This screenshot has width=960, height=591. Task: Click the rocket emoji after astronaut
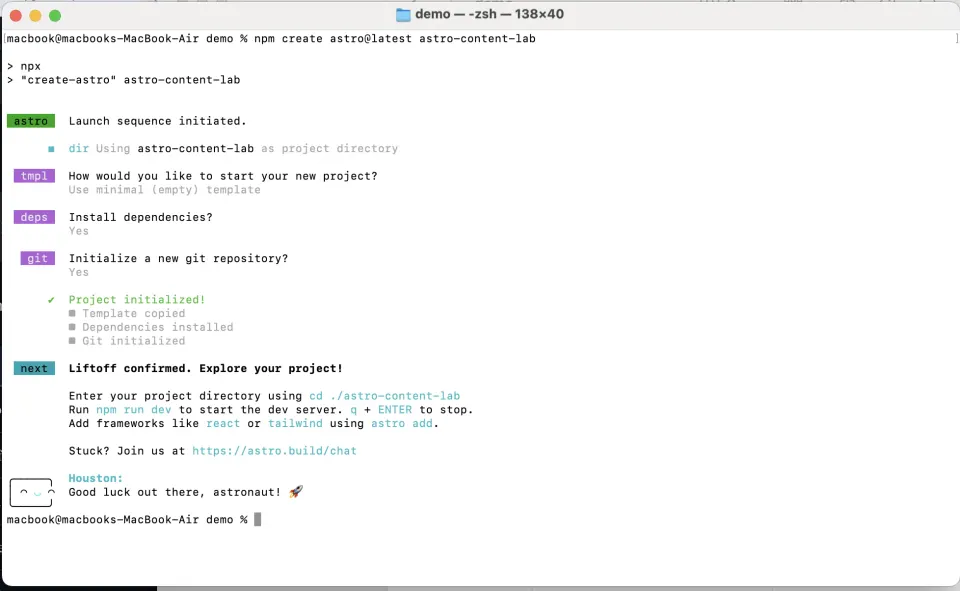pyautogui.click(x=296, y=492)
